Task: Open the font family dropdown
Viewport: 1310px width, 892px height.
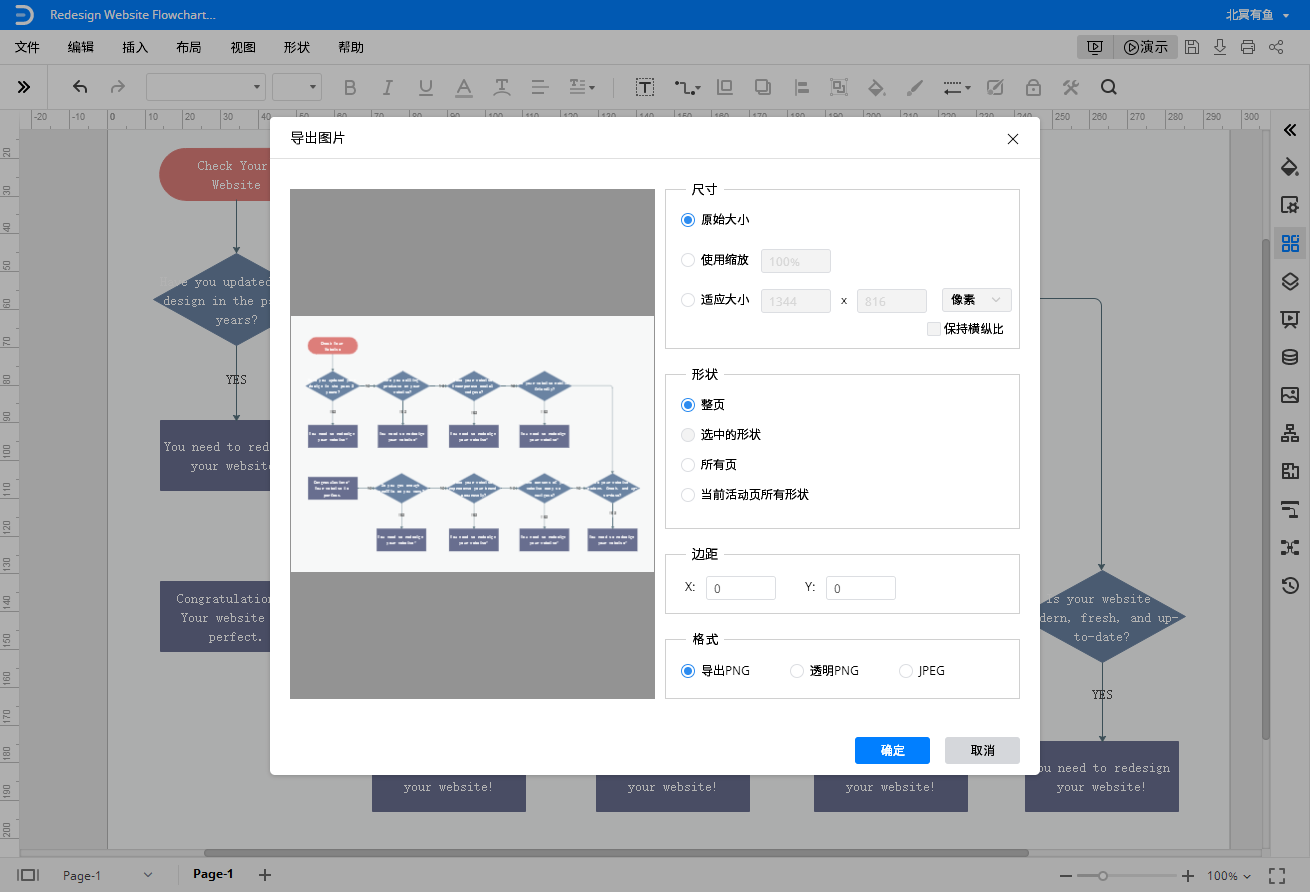Action: (206, 87)
